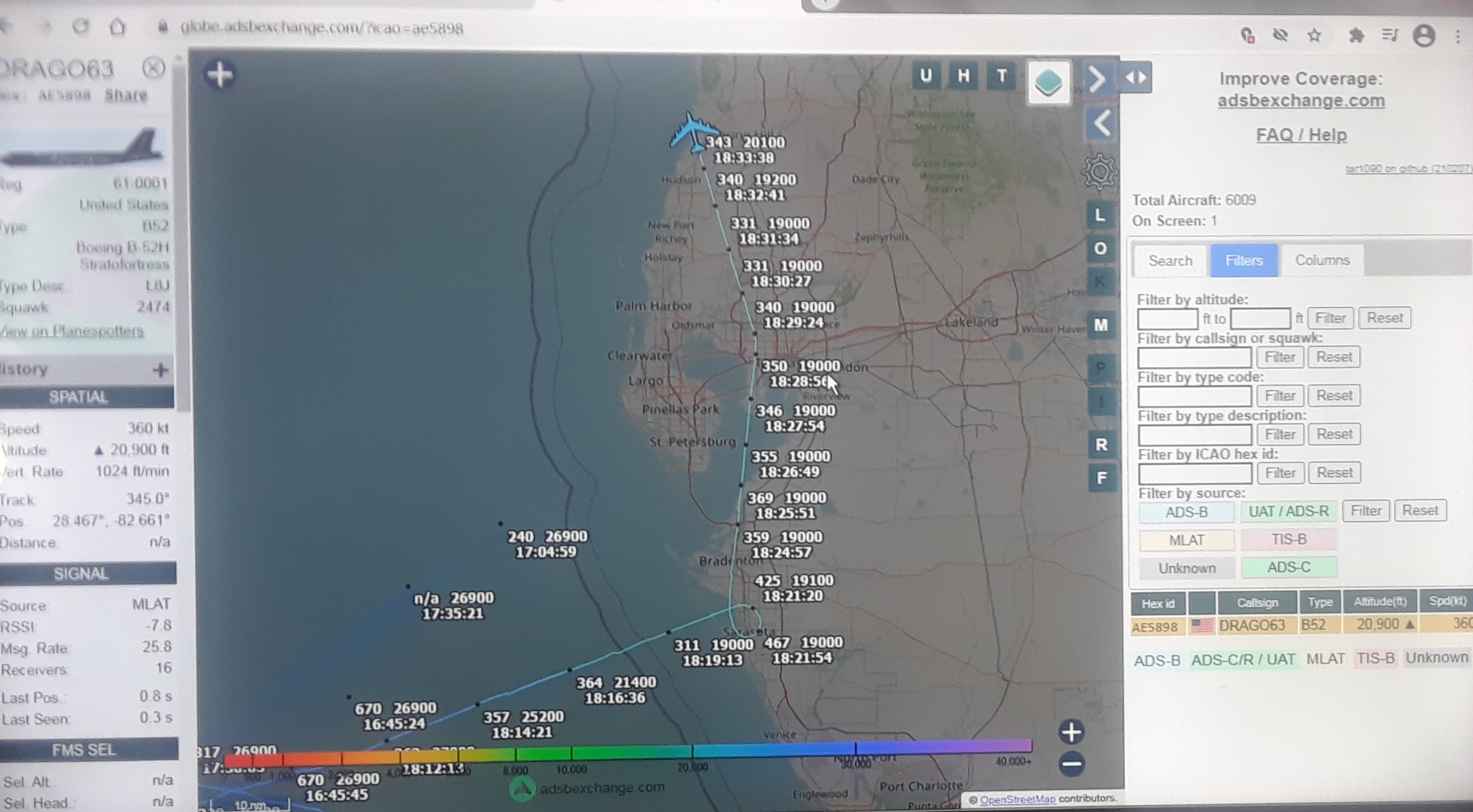Click the right chevron arrow button
1473x812 pixels.
pos(1097,78)
